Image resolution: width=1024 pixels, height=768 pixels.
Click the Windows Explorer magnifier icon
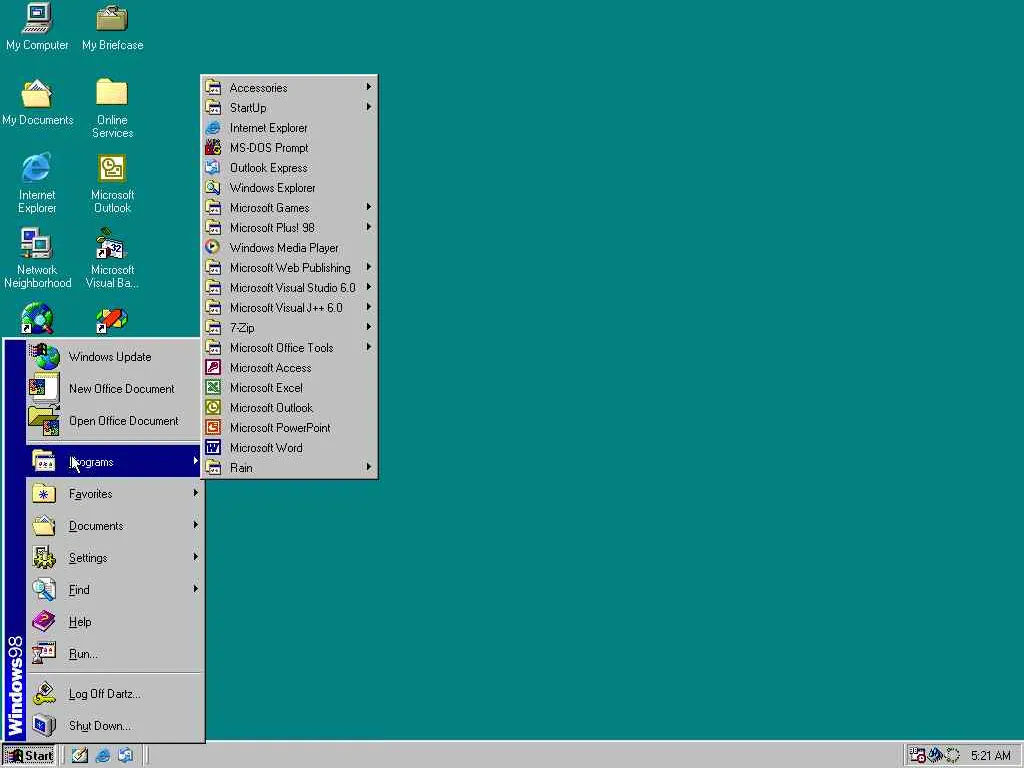213,187
